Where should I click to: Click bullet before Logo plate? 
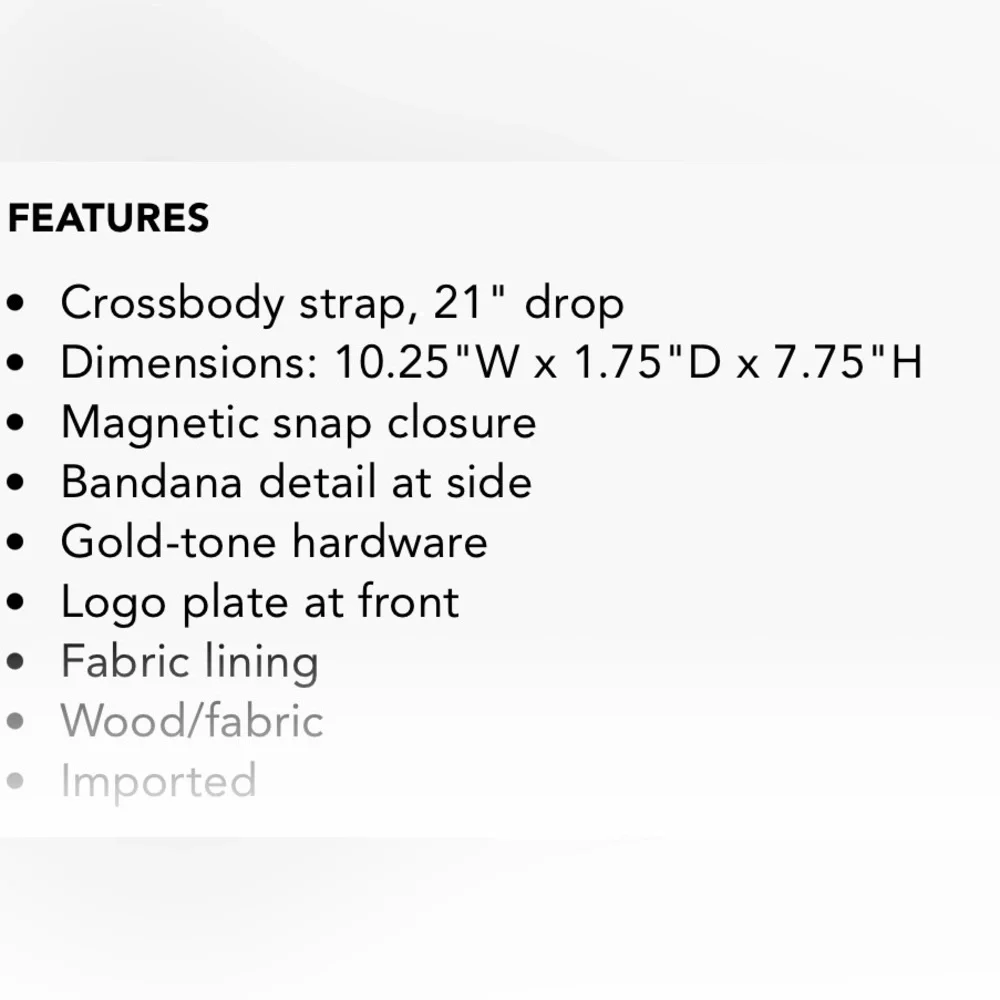coord(15,601)
